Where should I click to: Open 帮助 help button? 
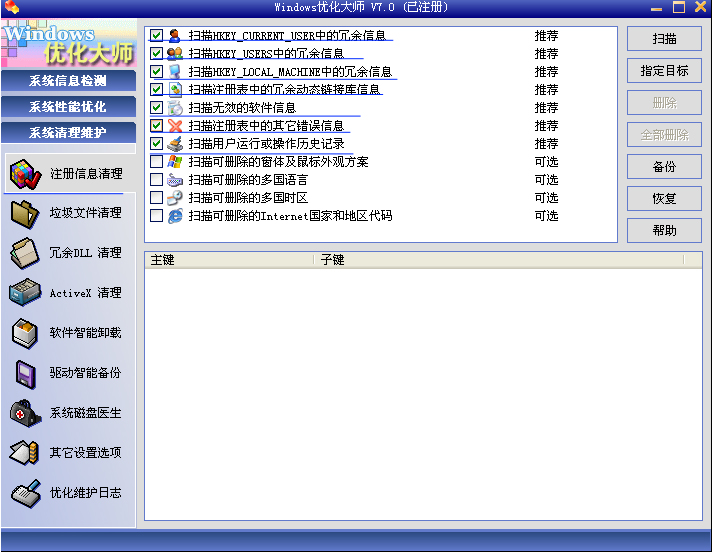(x=664, y=231)
